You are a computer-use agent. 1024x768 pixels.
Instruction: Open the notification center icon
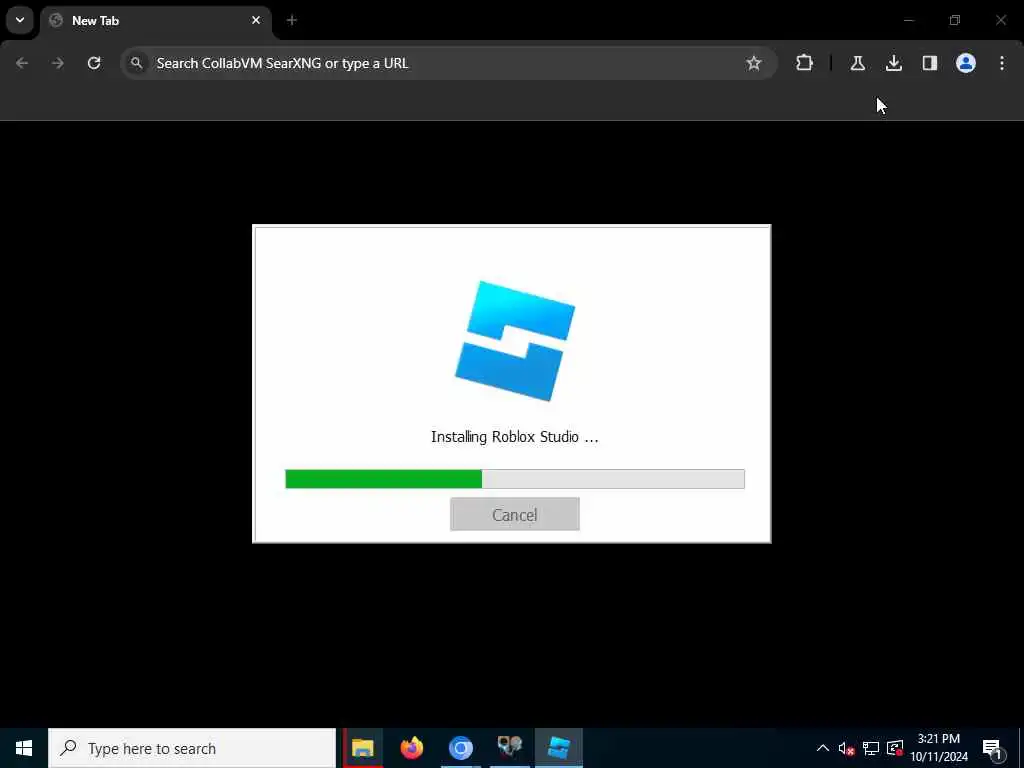pos(992,748)
